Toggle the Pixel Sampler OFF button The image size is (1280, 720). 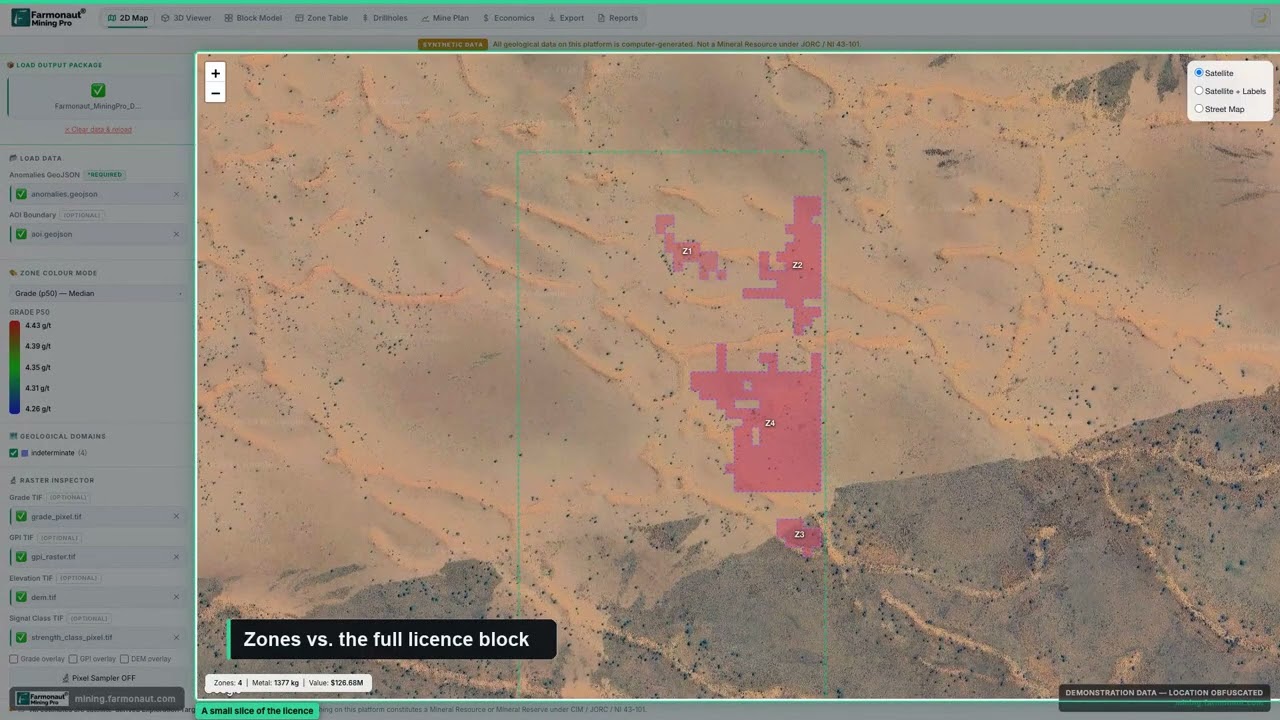(x=98, y=678)
